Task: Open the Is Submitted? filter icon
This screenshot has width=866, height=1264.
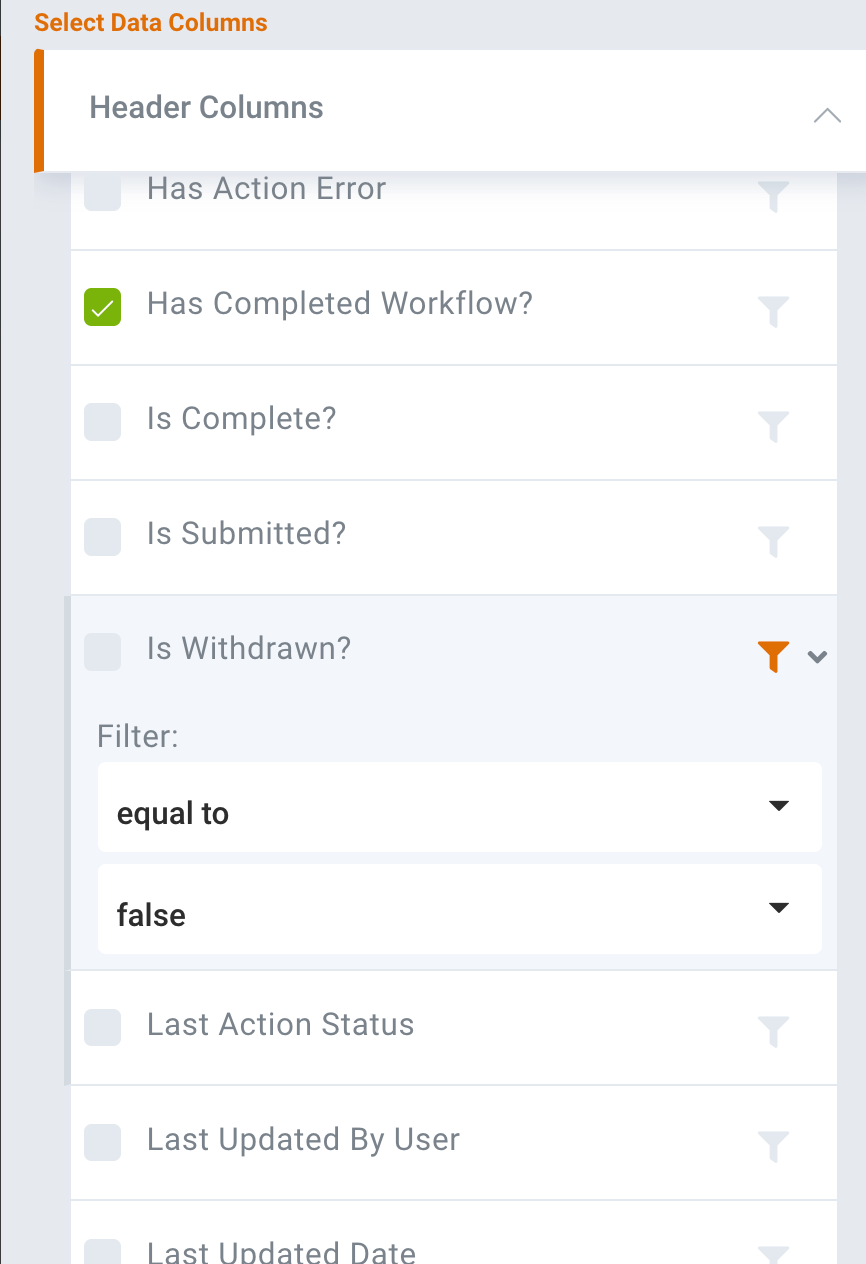Action: click(x=774, y=542)
